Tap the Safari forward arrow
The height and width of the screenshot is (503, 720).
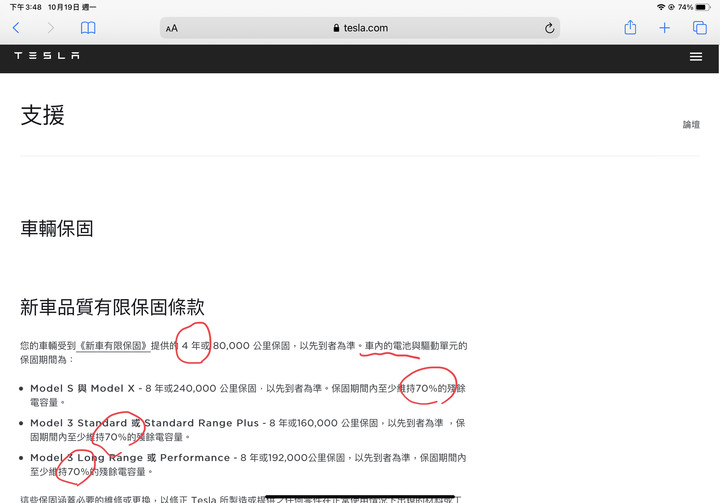pos(51,28)
